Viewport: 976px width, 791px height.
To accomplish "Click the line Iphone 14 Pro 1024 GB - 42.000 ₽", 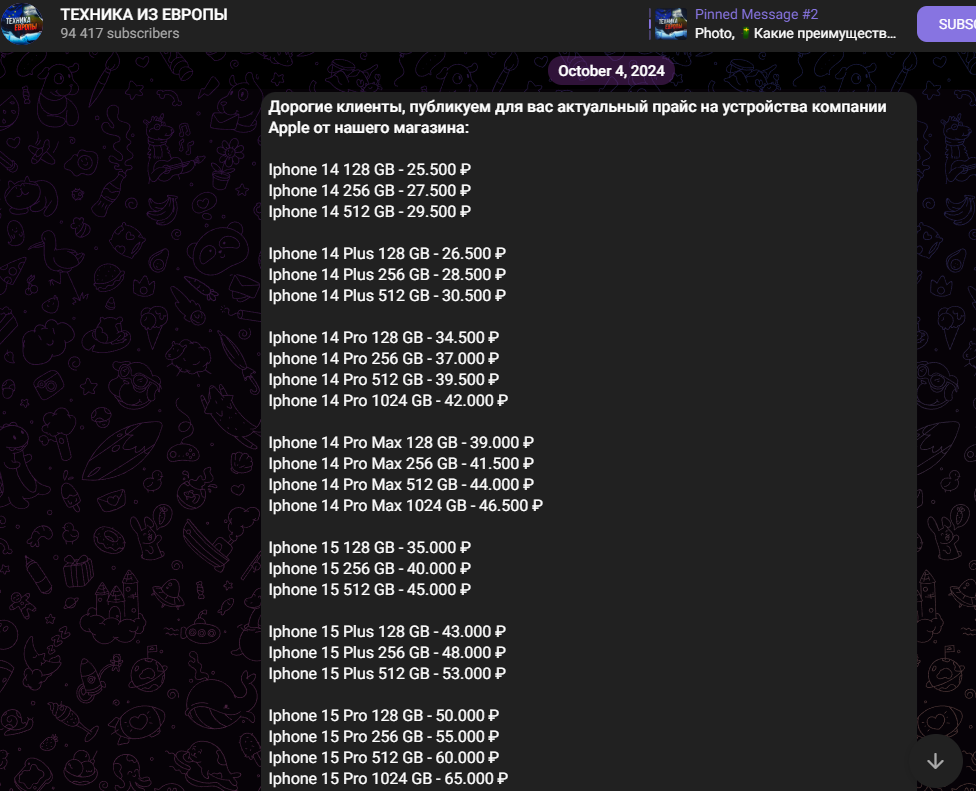I will (388, 401).
